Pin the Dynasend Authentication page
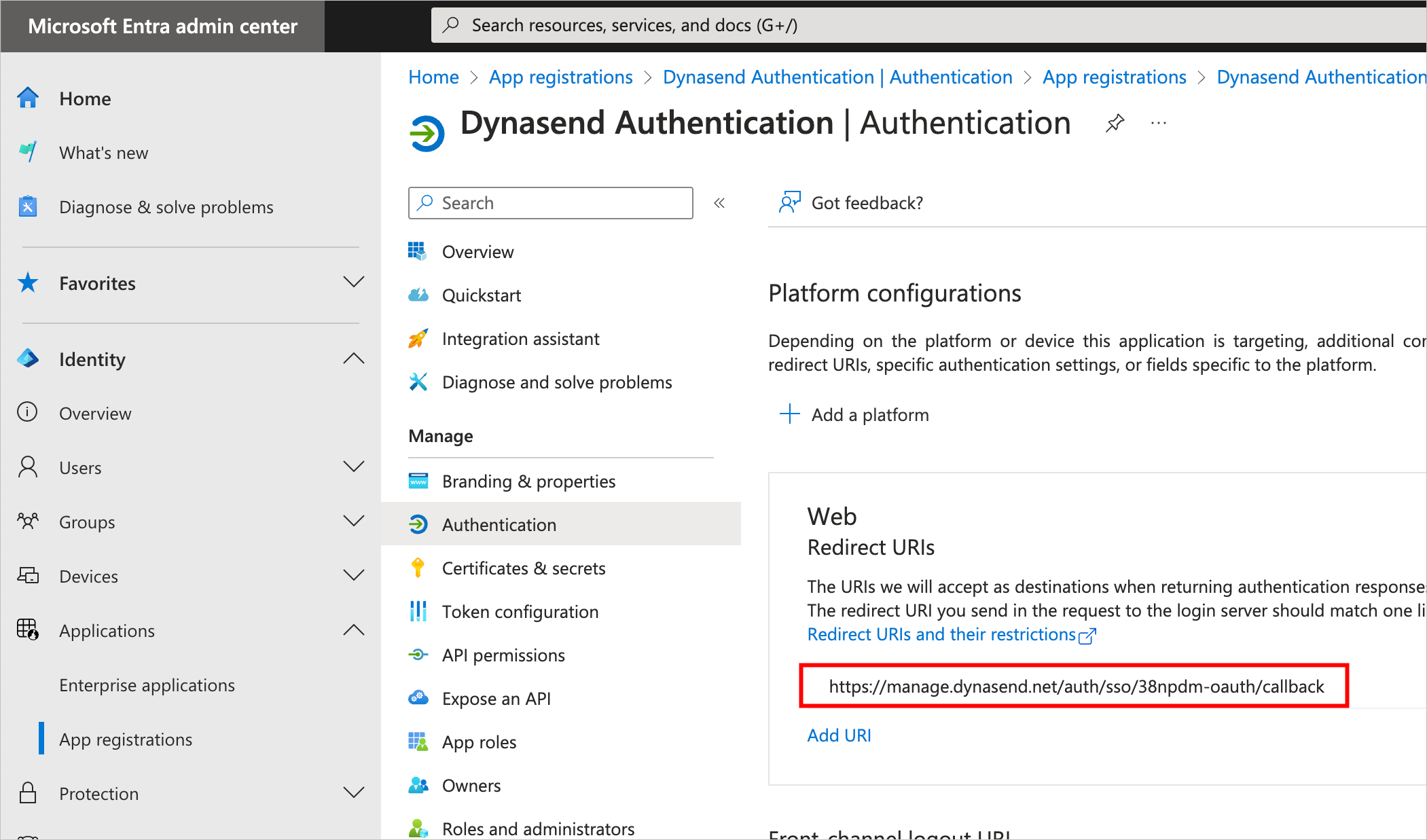 1115,124
